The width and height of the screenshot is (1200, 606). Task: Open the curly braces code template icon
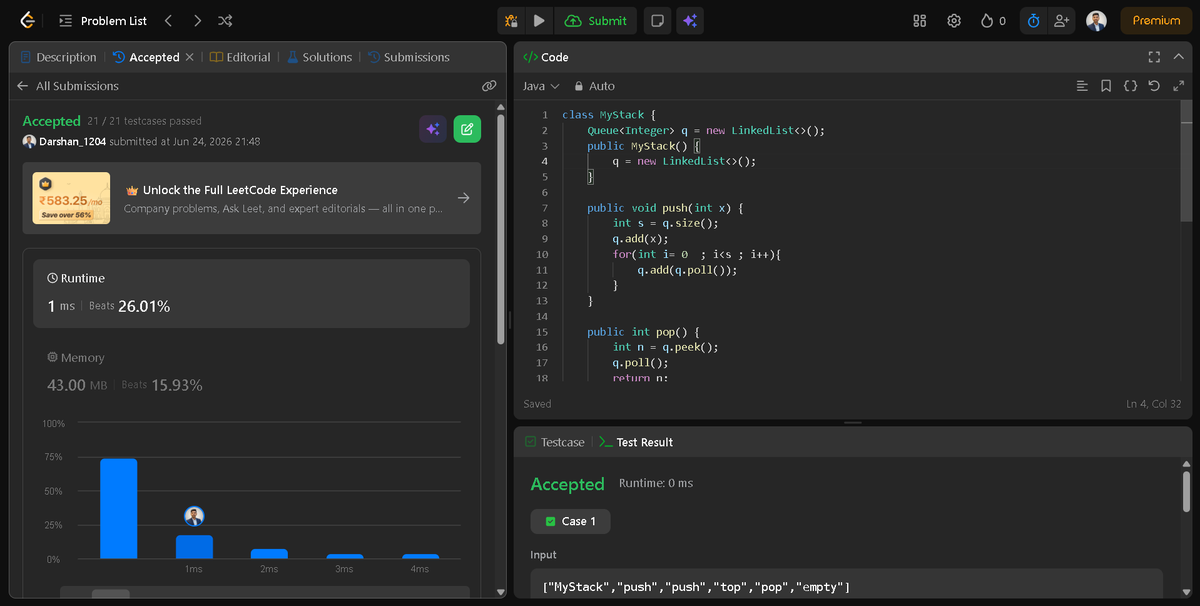click(x=1130, y=86)
